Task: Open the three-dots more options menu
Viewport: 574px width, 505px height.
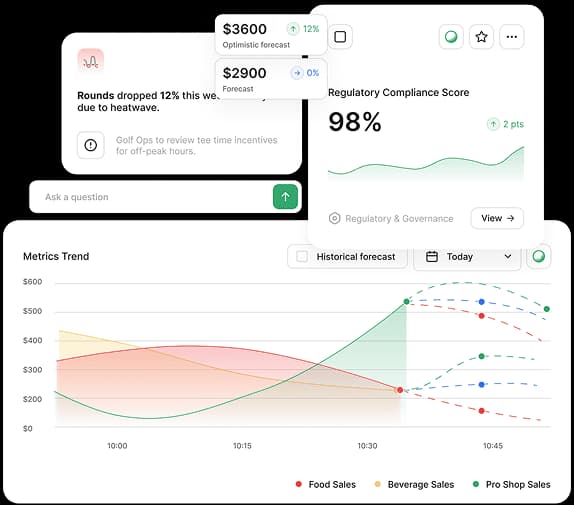Action: coord(512,37)
